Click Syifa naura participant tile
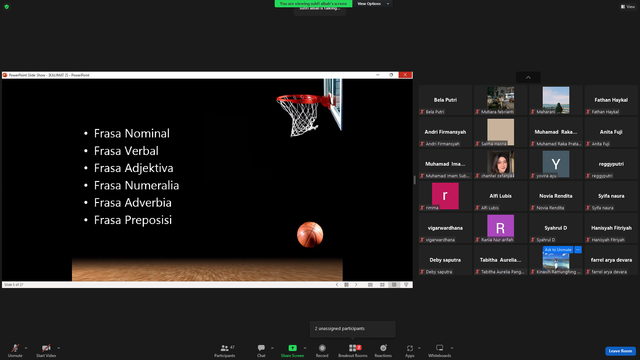 611,196
